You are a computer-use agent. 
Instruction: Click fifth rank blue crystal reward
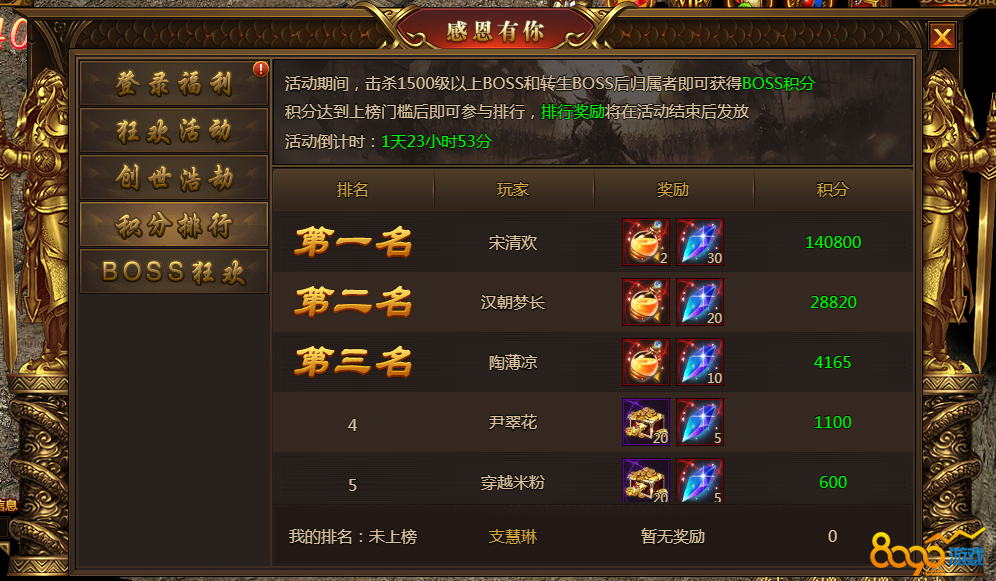point(699,481)
